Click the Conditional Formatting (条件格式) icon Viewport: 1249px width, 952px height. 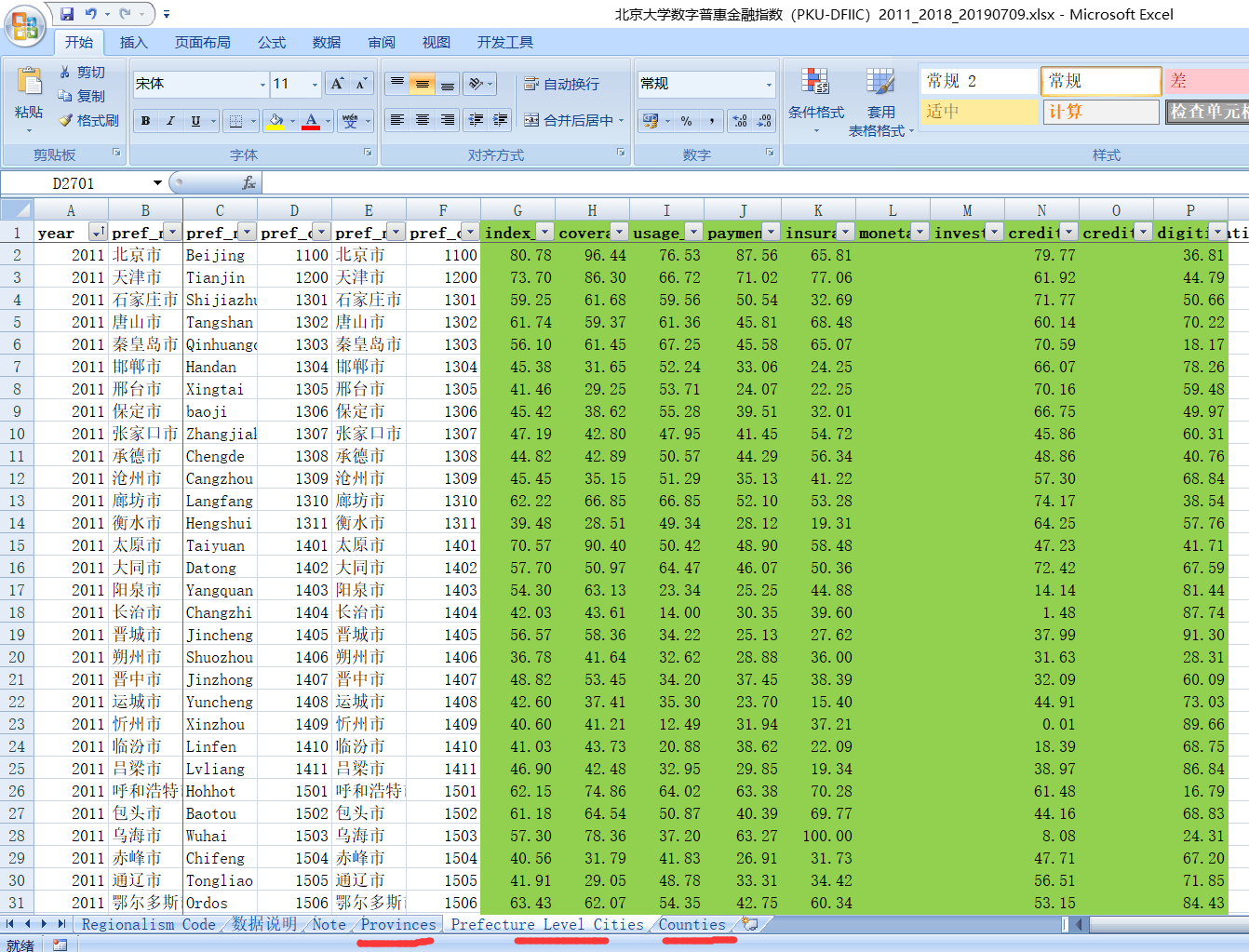tap(815, 94)
